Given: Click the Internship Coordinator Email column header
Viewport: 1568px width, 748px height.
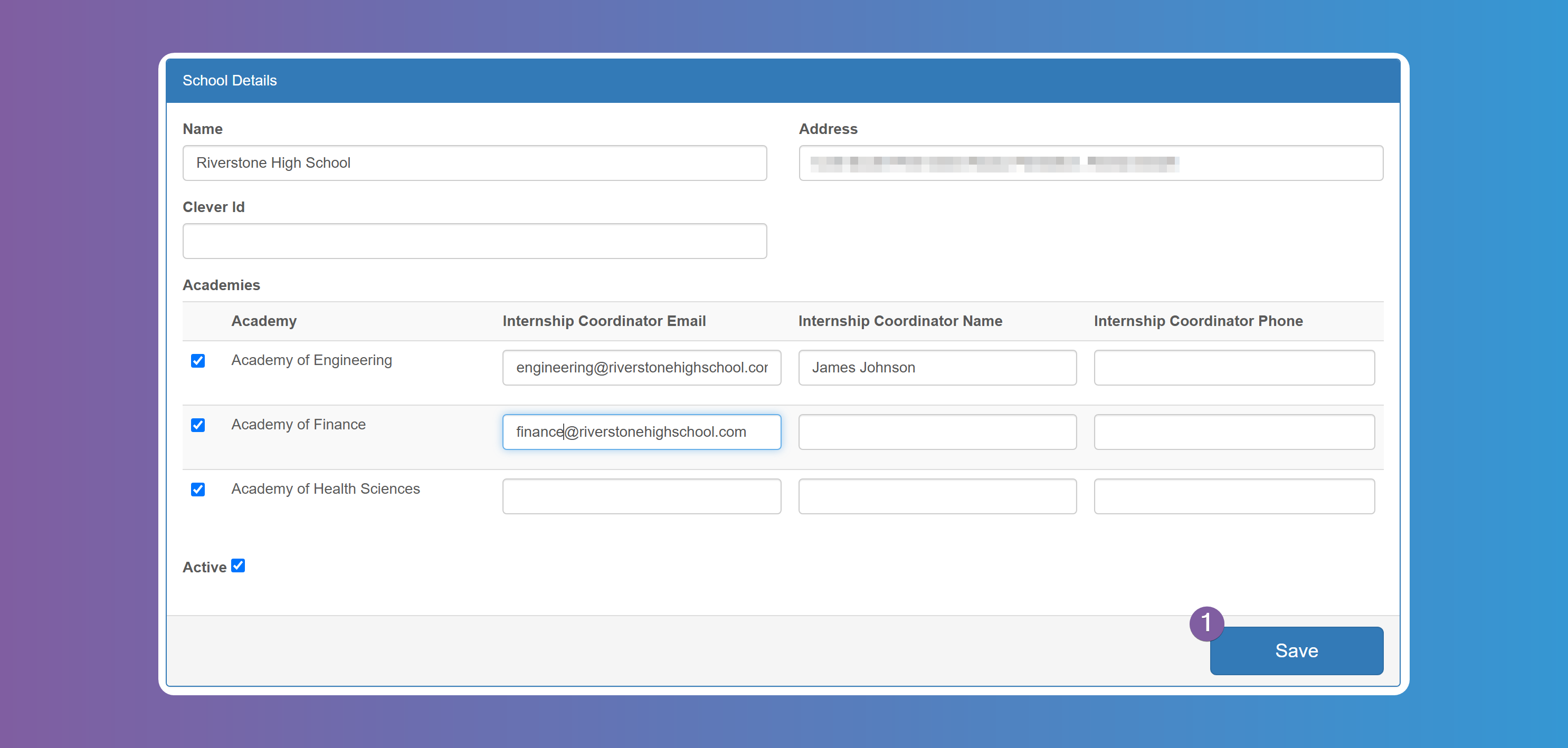Looking at the screenshot, I should 604,321.
